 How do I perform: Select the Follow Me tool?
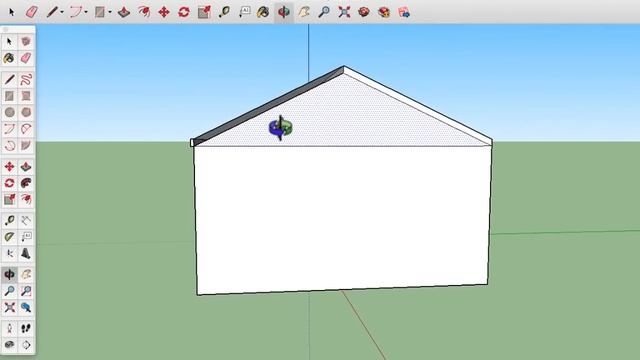[26, 183]
